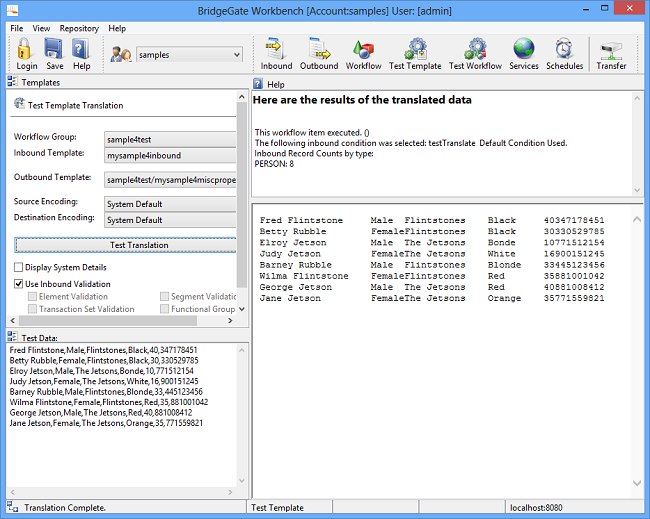Open the Repository menu
This screenshot has width=650, height=519.
pos(79,28)
